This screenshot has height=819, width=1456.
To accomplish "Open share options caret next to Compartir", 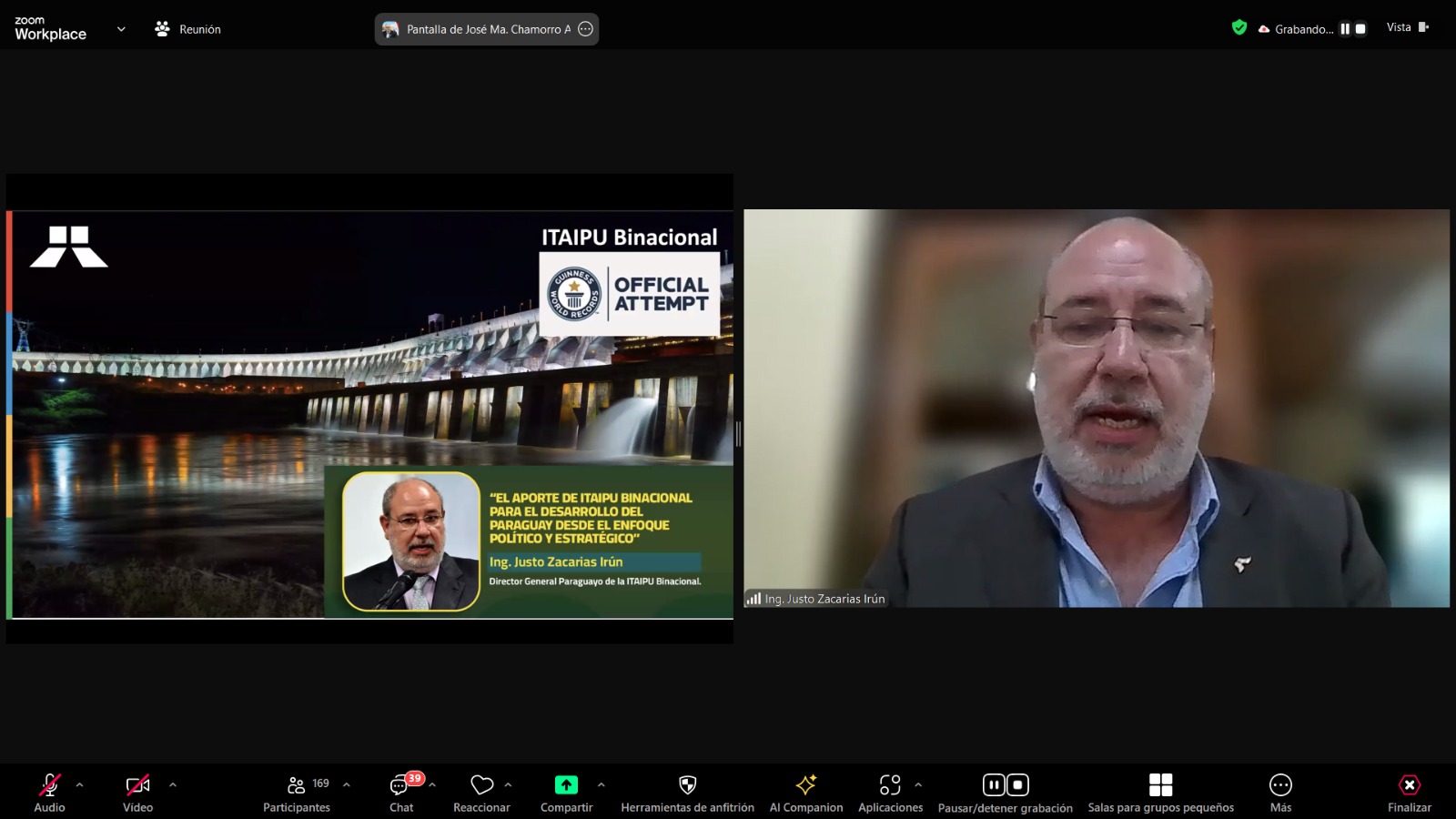I will coord(601,784).
